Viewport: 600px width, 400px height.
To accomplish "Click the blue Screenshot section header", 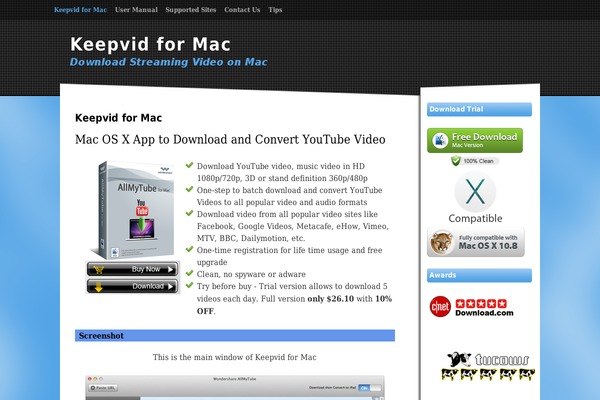I will [235, 336].
